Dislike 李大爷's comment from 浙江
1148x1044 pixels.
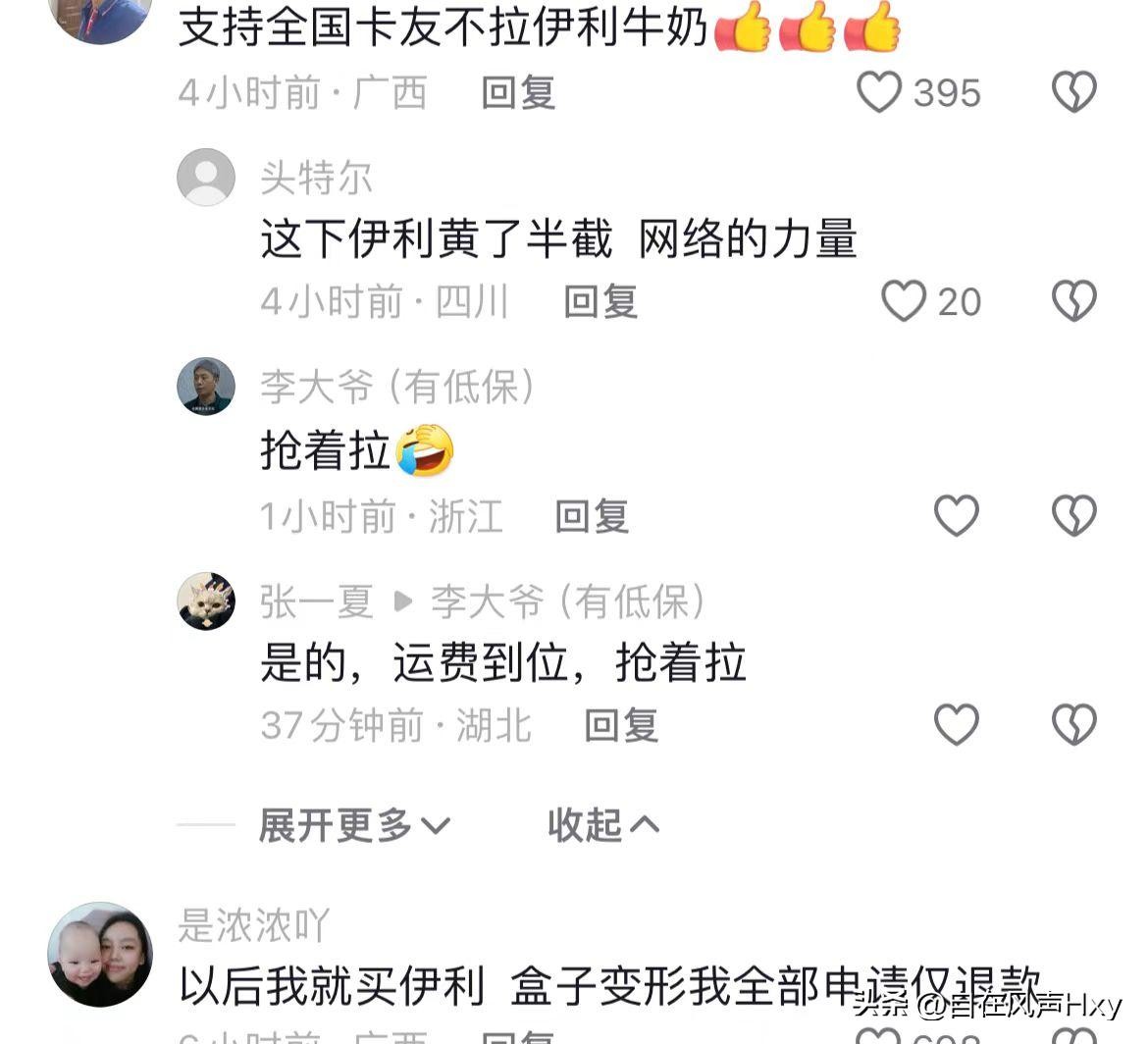click(1074, 515)
